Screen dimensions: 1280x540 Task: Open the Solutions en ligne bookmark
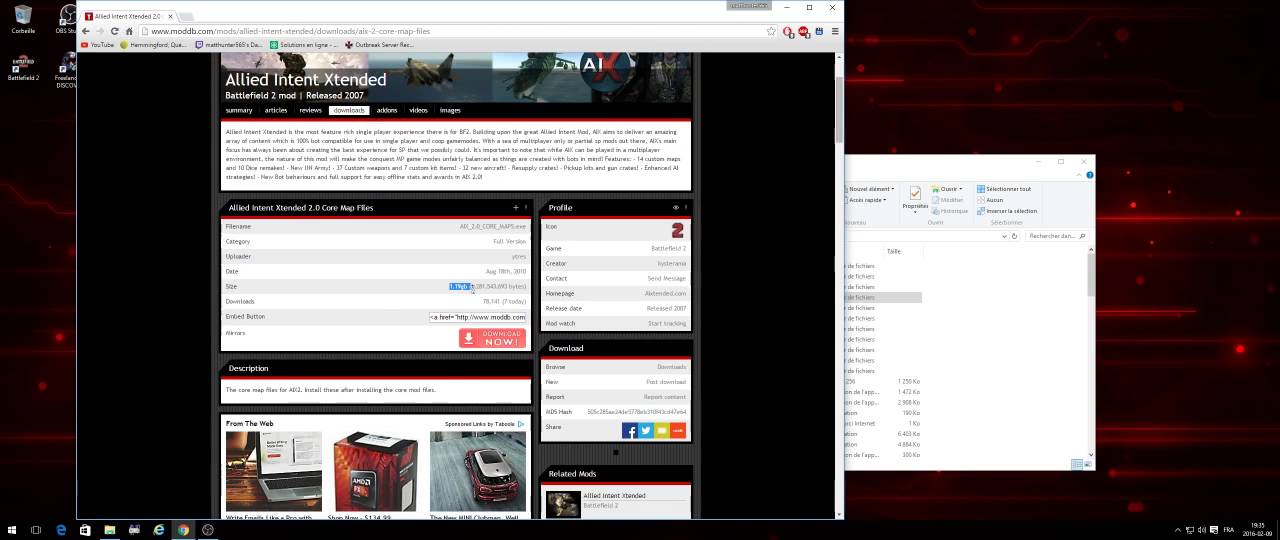click(304, 44)
